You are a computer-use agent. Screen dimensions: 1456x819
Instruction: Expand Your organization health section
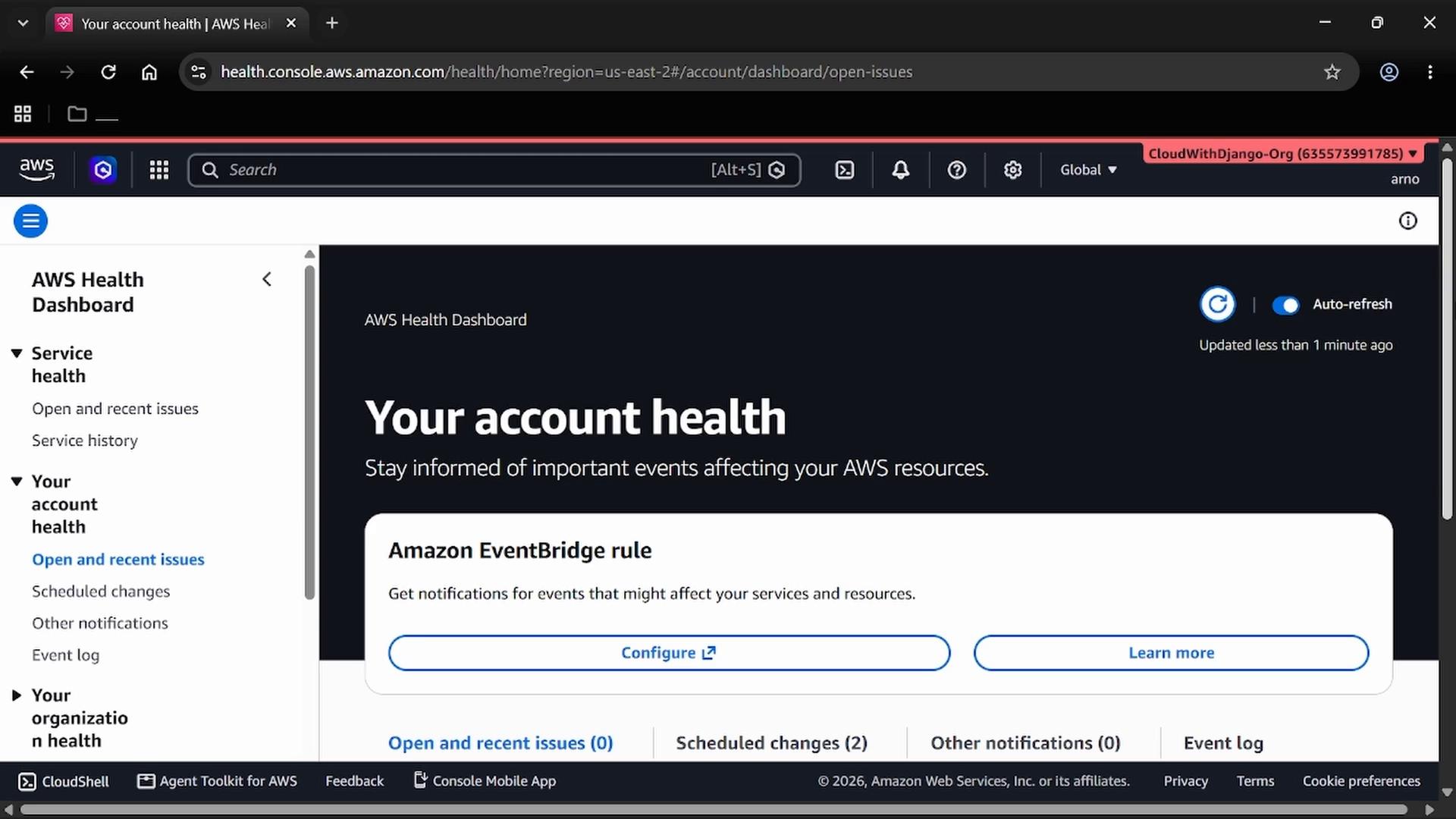coord(17,695)
